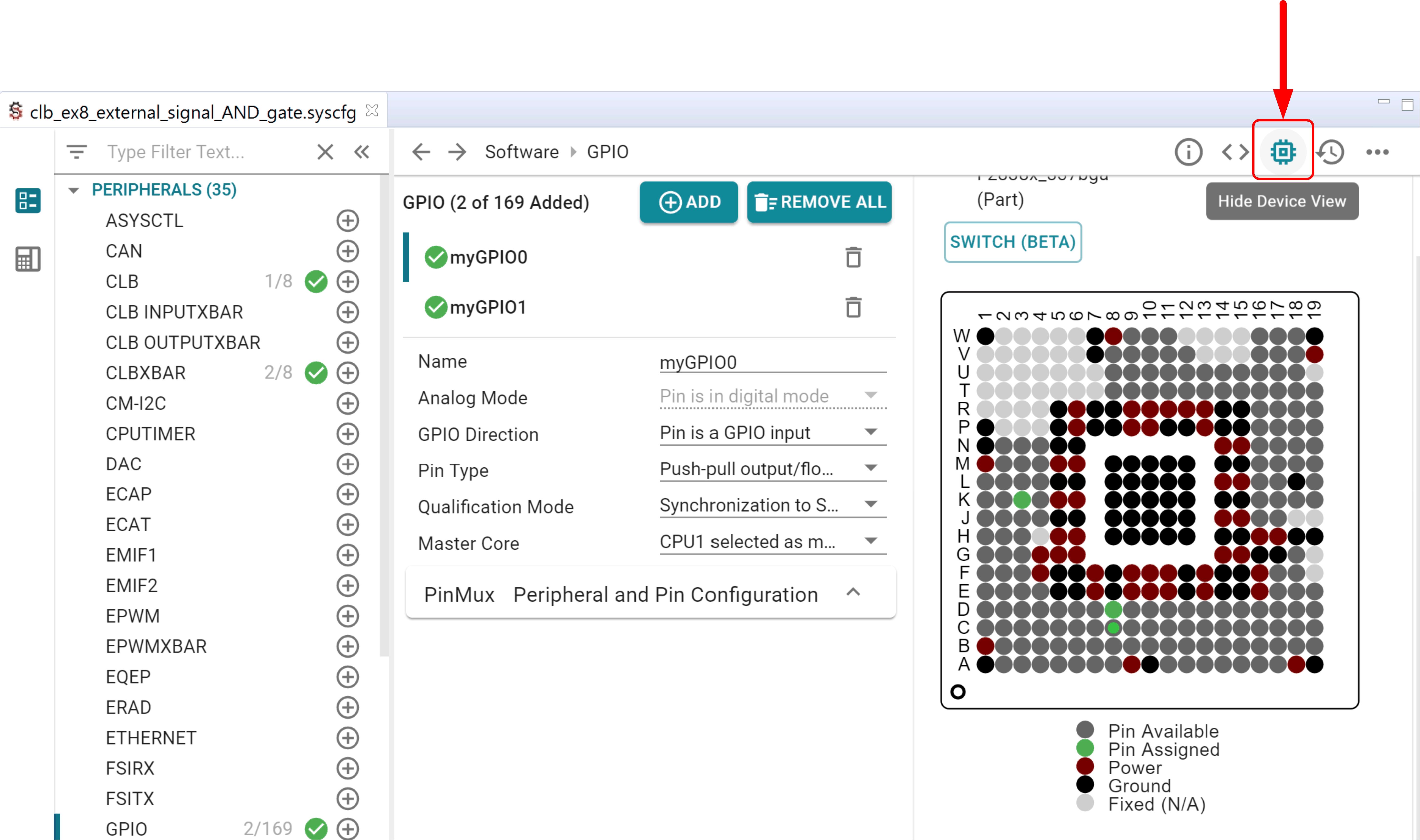The image size is (1420, 840).
Task: Open the three-dots more options menu
Action: point(1377,152)
